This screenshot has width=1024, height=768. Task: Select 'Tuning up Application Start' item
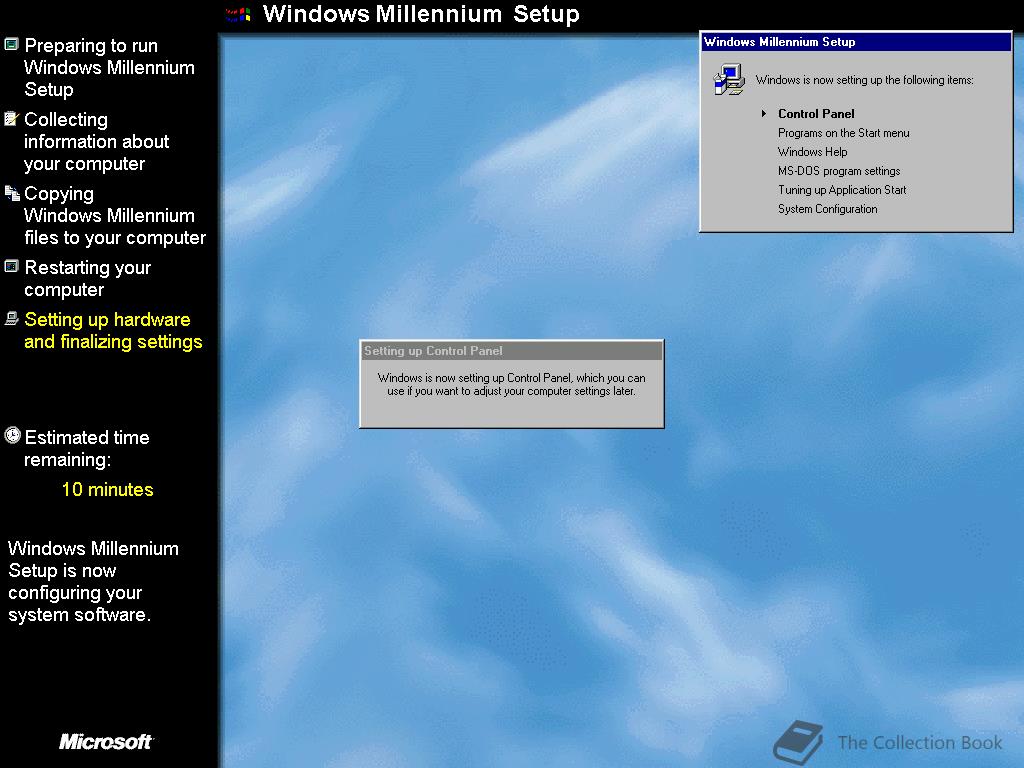[x=842, y=189]
